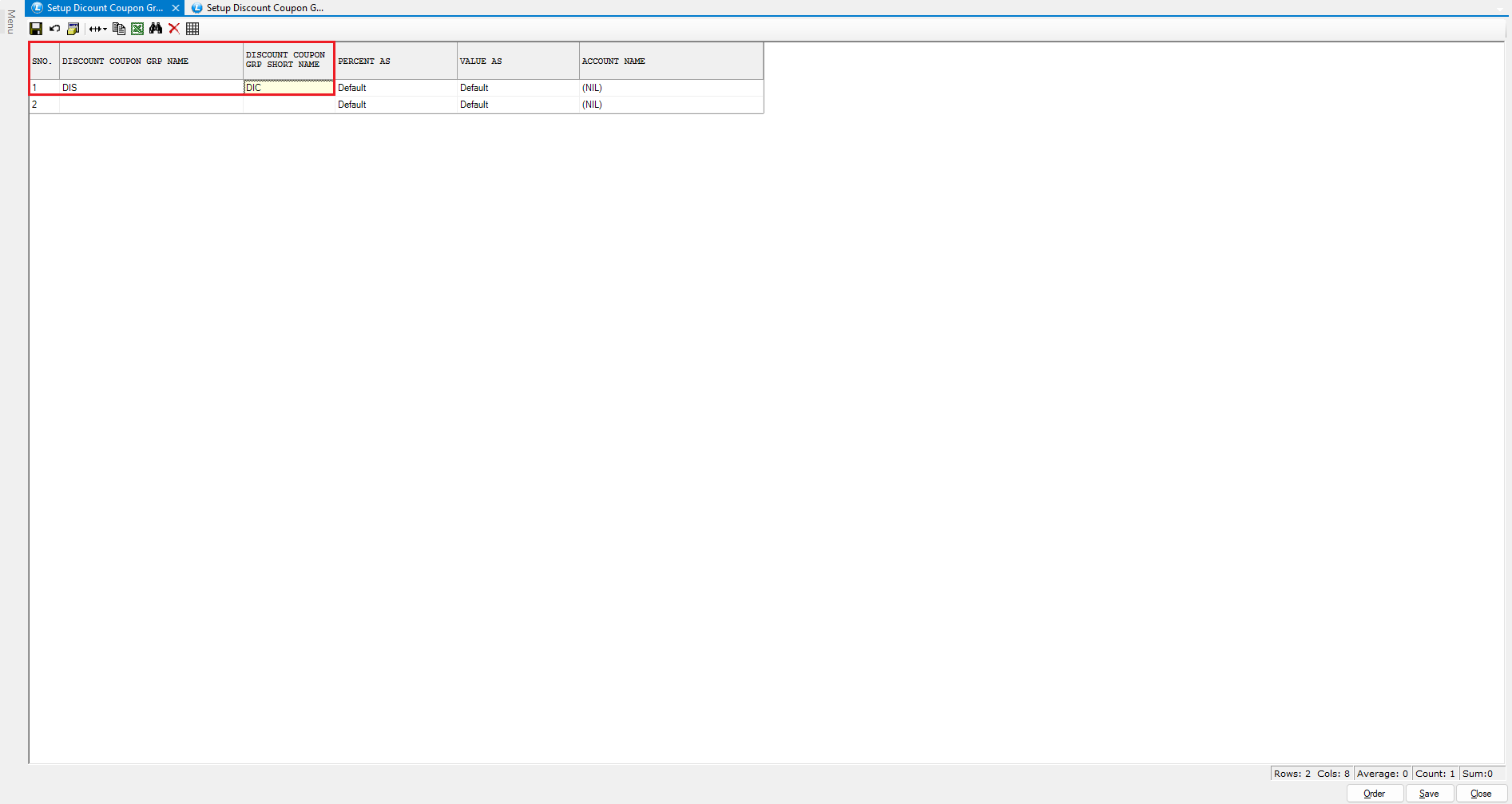Image resolution: width=1512 pixels, height=804 pixels.
Task: Click the calculator-style form icon in toolbar
Action: tap(73, 29)
